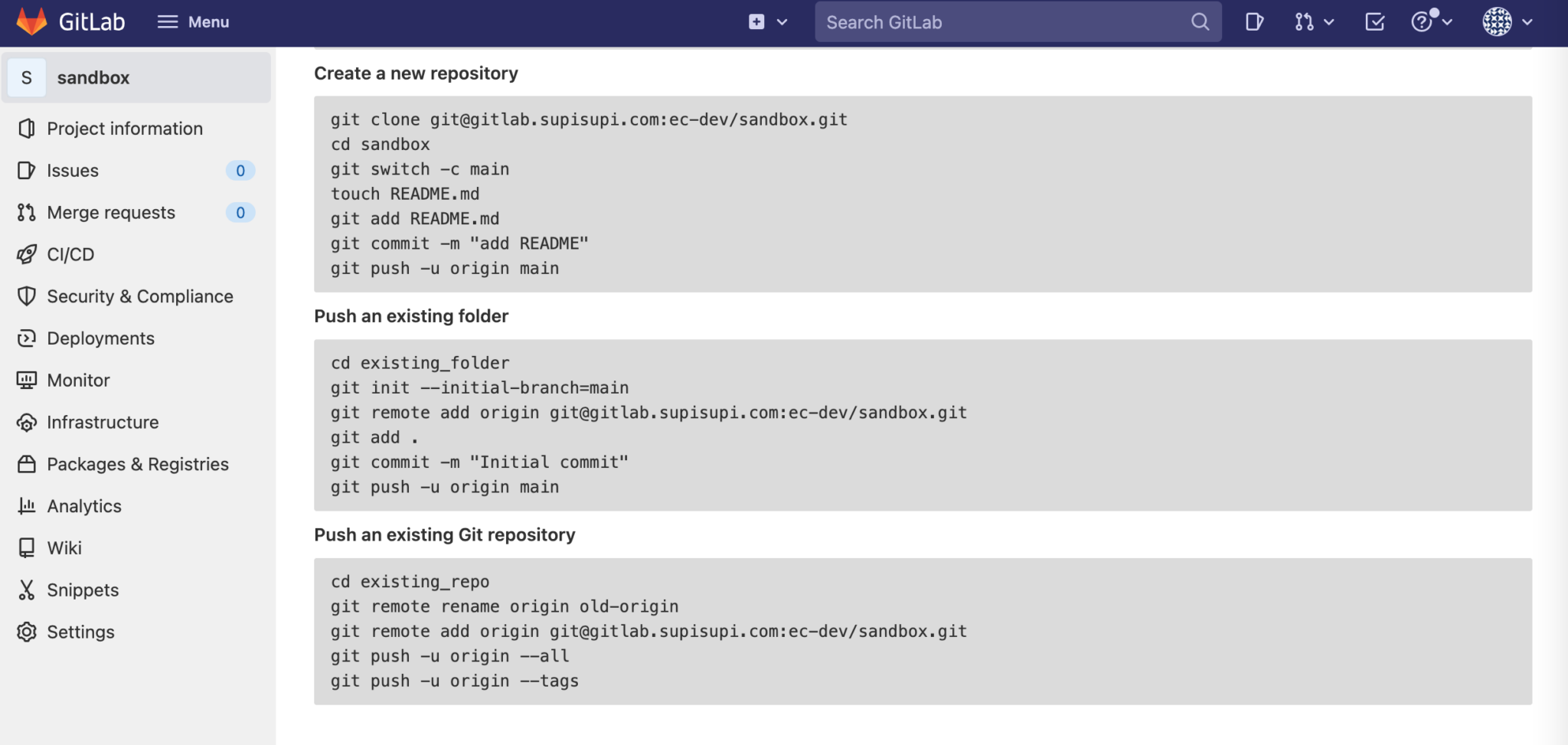Viewport: 1568px width, 745px height.
Task: Select Project information in sidebar
Action: [x=125, y=128]
